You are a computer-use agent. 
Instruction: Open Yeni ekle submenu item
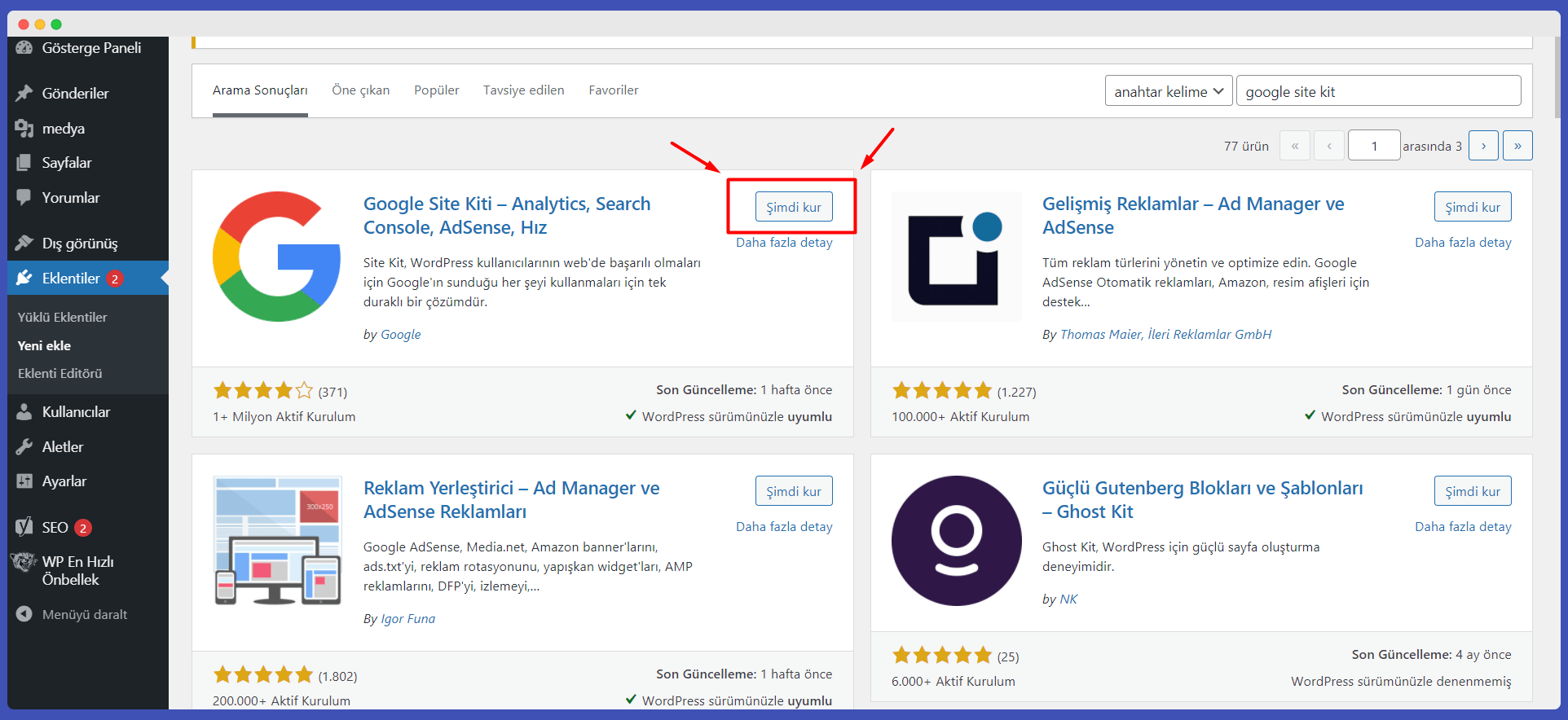(x=44, y=346)
